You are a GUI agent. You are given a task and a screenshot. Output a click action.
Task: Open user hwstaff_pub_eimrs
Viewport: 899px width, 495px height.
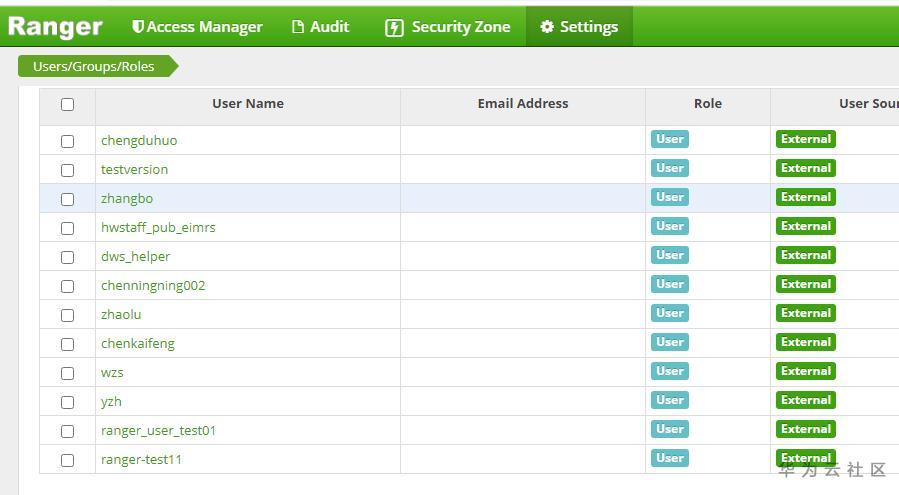click(x=158, y=227)
